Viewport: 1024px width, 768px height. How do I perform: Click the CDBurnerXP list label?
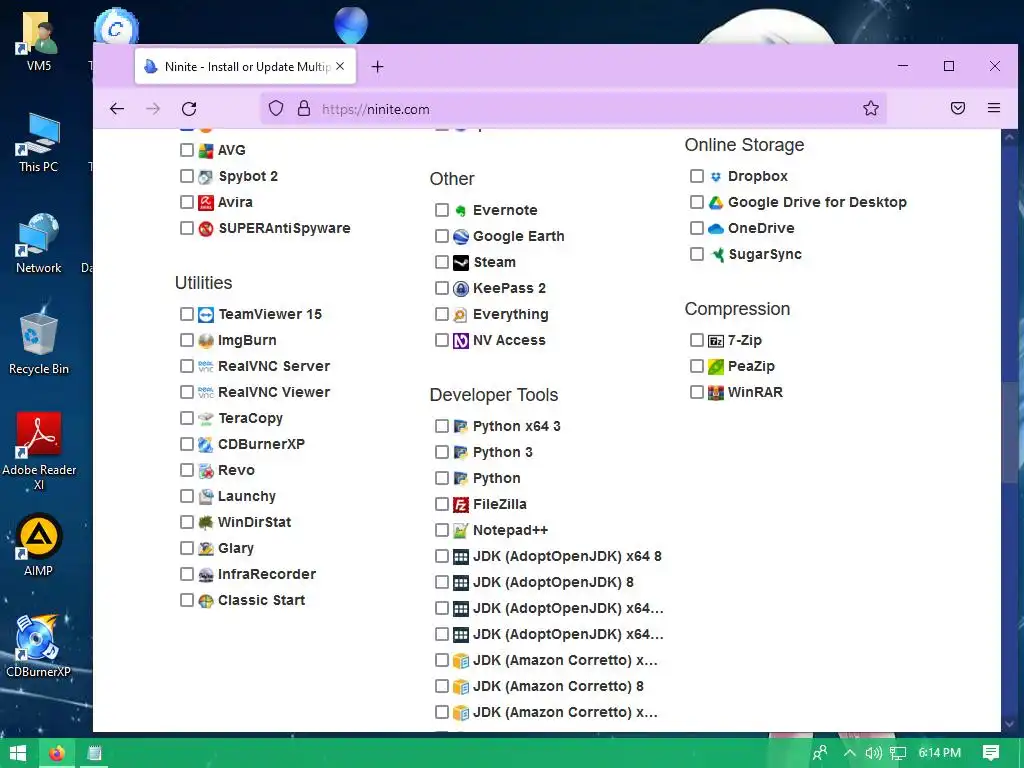click(x=261, y=445)
